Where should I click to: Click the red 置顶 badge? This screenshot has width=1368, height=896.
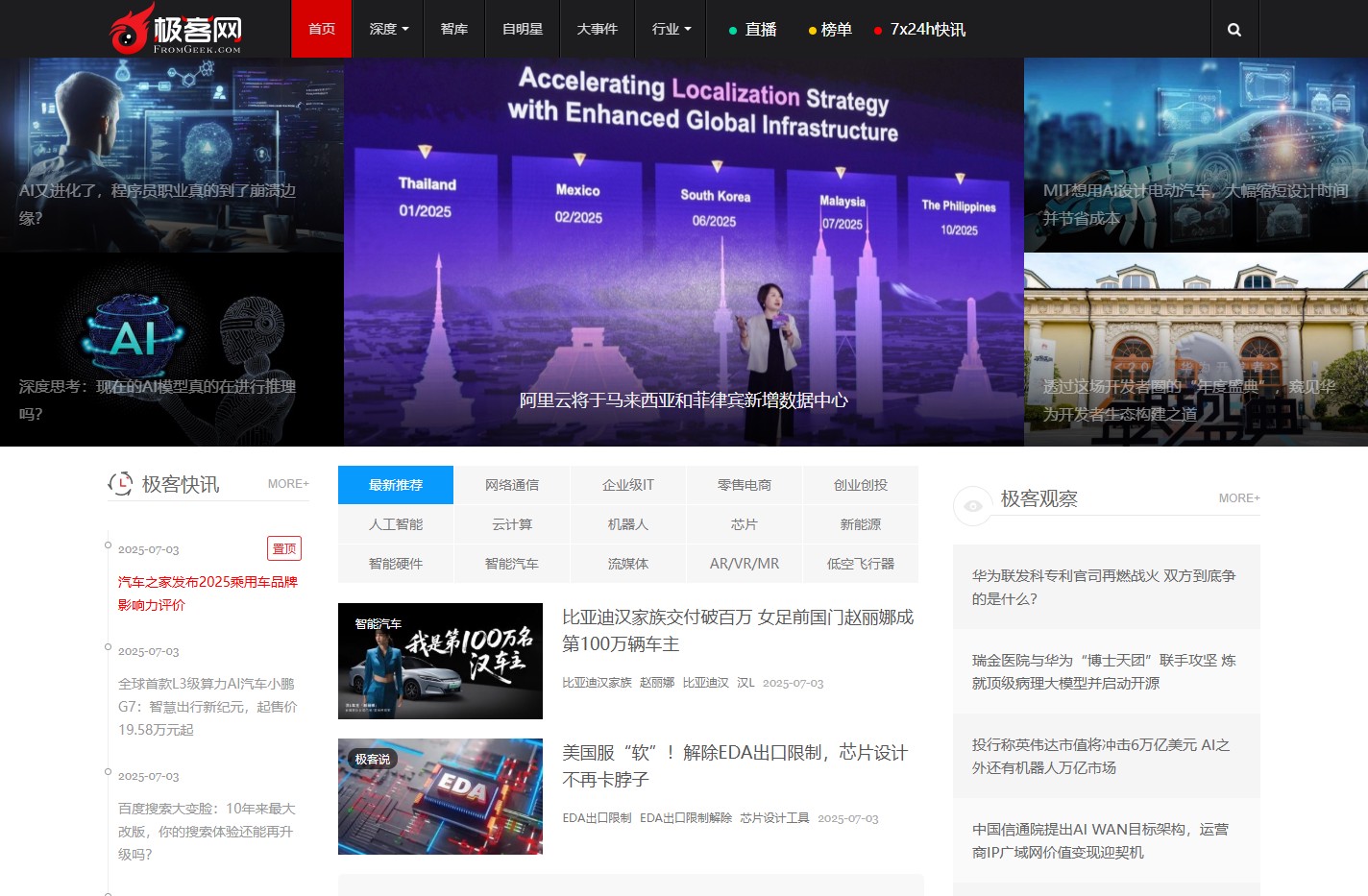click(x=284, y=548)
